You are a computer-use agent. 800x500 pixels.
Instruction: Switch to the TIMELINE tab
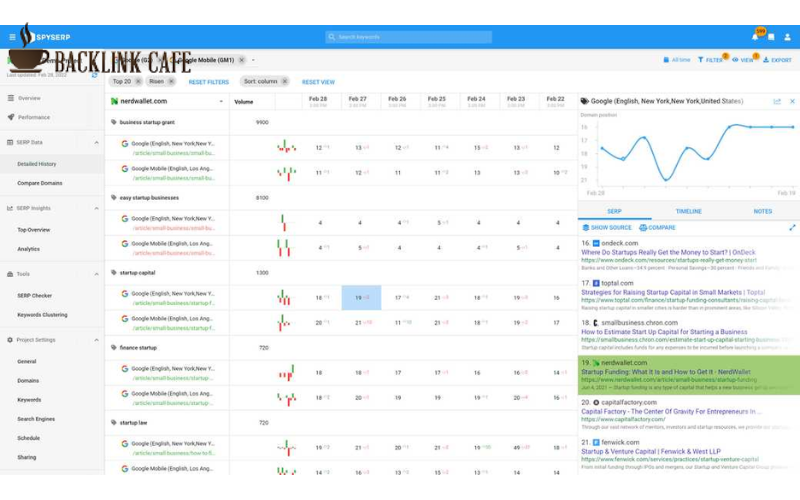click(689, 211)
